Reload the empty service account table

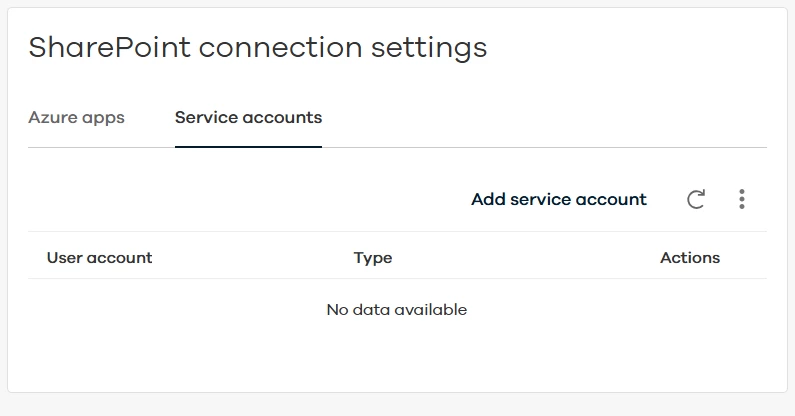696,200
